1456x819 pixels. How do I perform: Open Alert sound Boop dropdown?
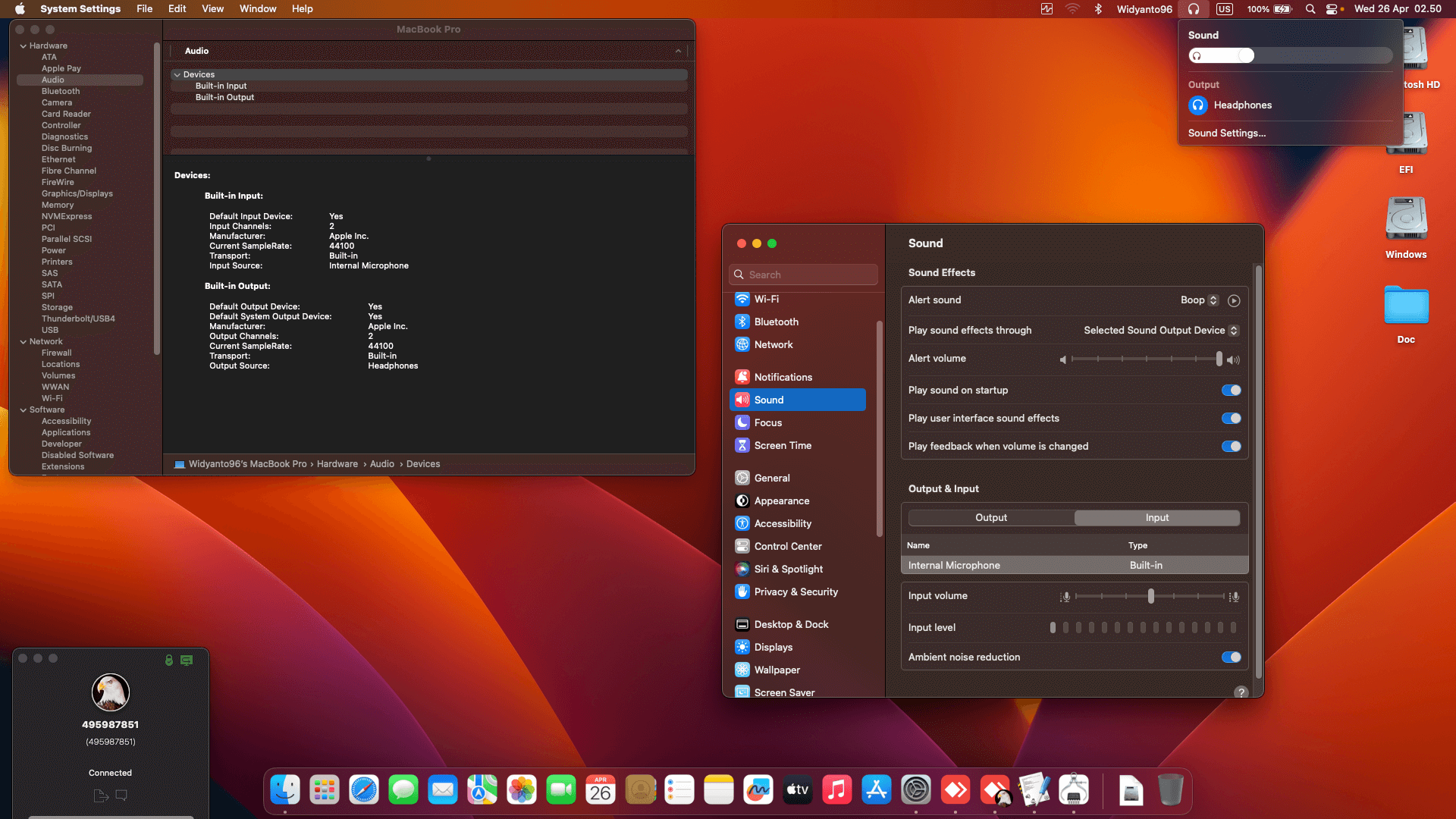[1199, 300]
